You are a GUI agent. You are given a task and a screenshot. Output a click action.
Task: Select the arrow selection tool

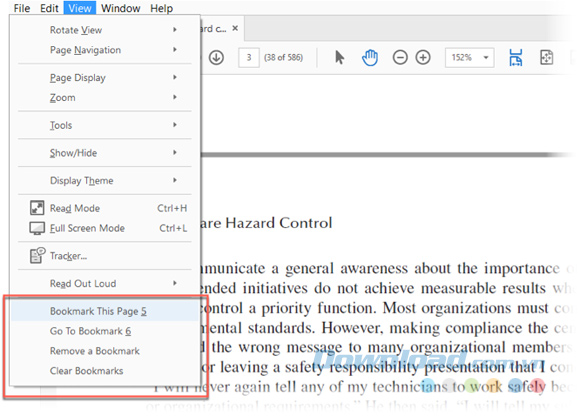coord(339,57)
